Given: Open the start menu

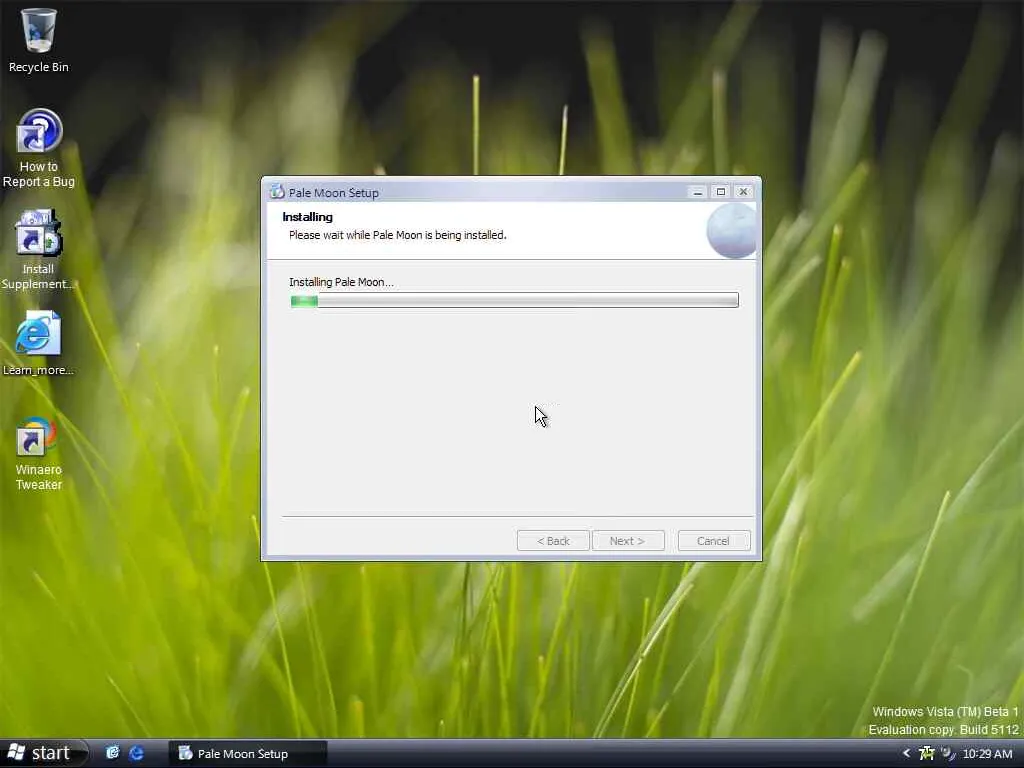Looking at the screenshot, I should point(43,753).
